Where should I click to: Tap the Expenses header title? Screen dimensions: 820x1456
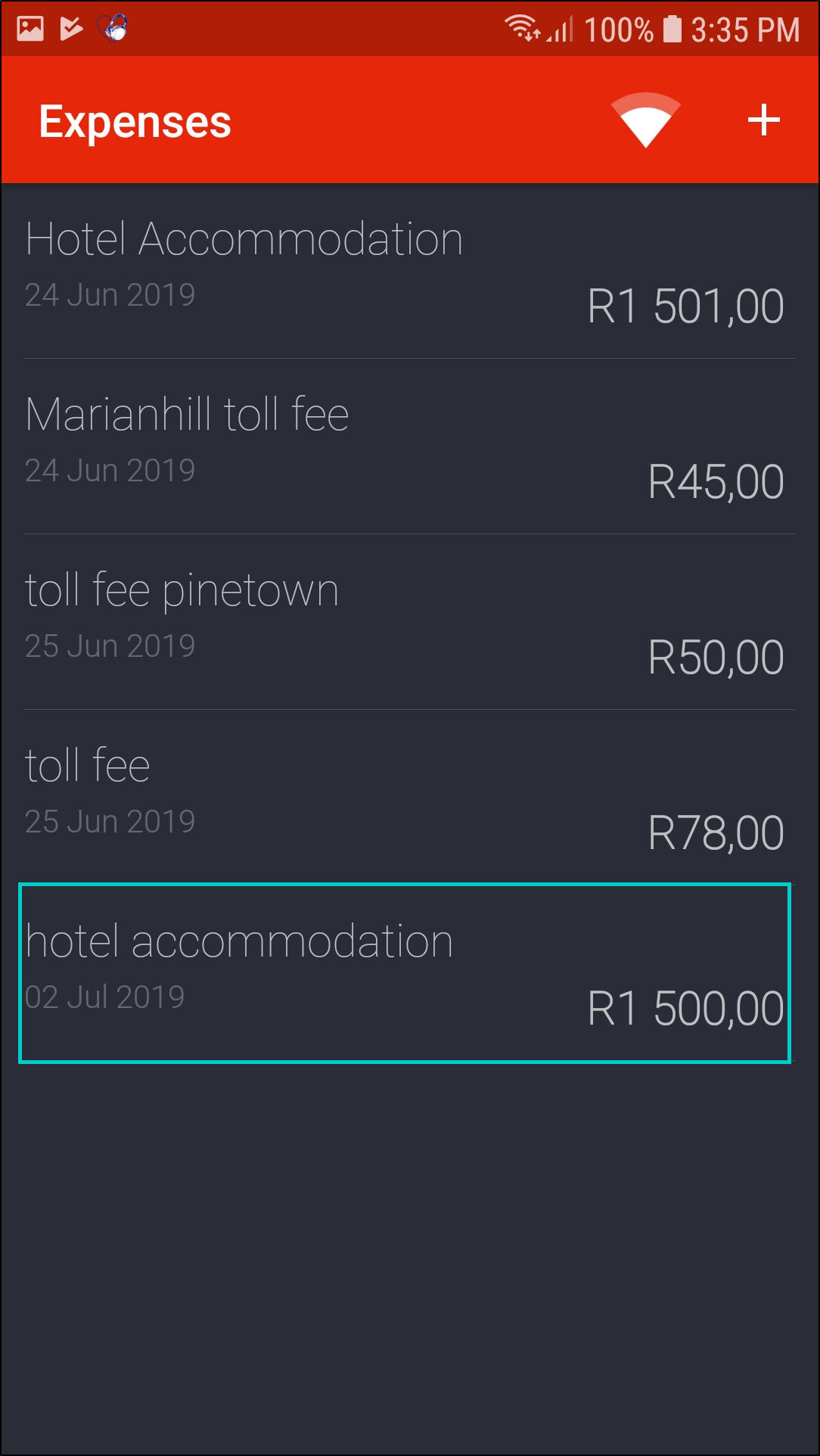click(135, 122)
